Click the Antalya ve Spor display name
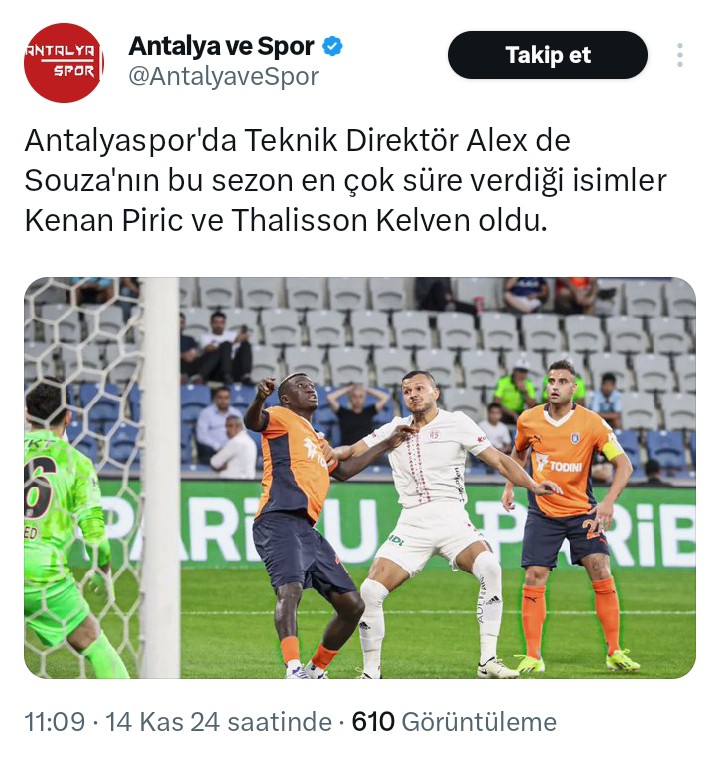This screenshot has height=757, width=720. pos(222,46)
